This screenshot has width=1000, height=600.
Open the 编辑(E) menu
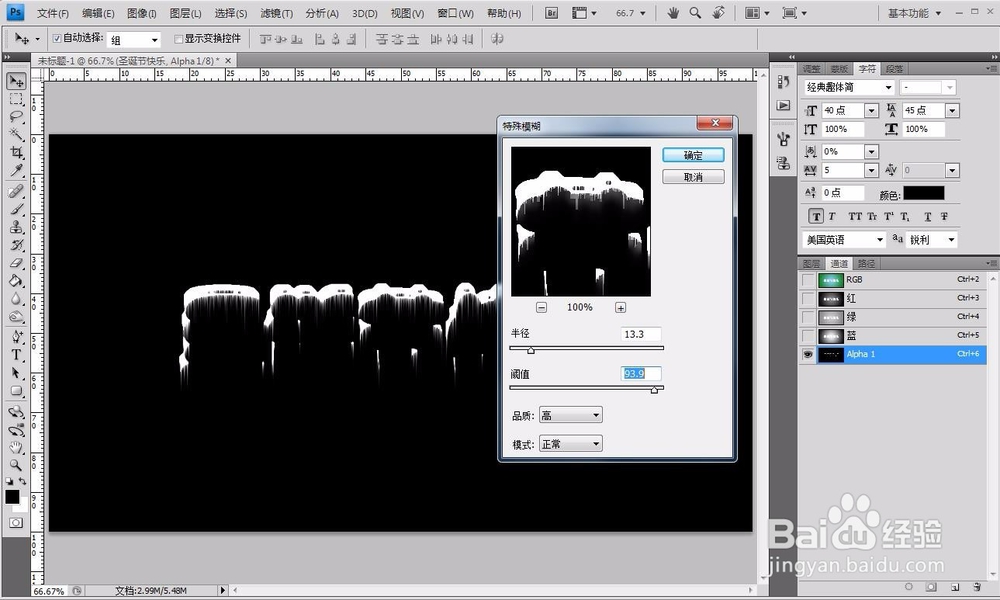pos(98,13)
